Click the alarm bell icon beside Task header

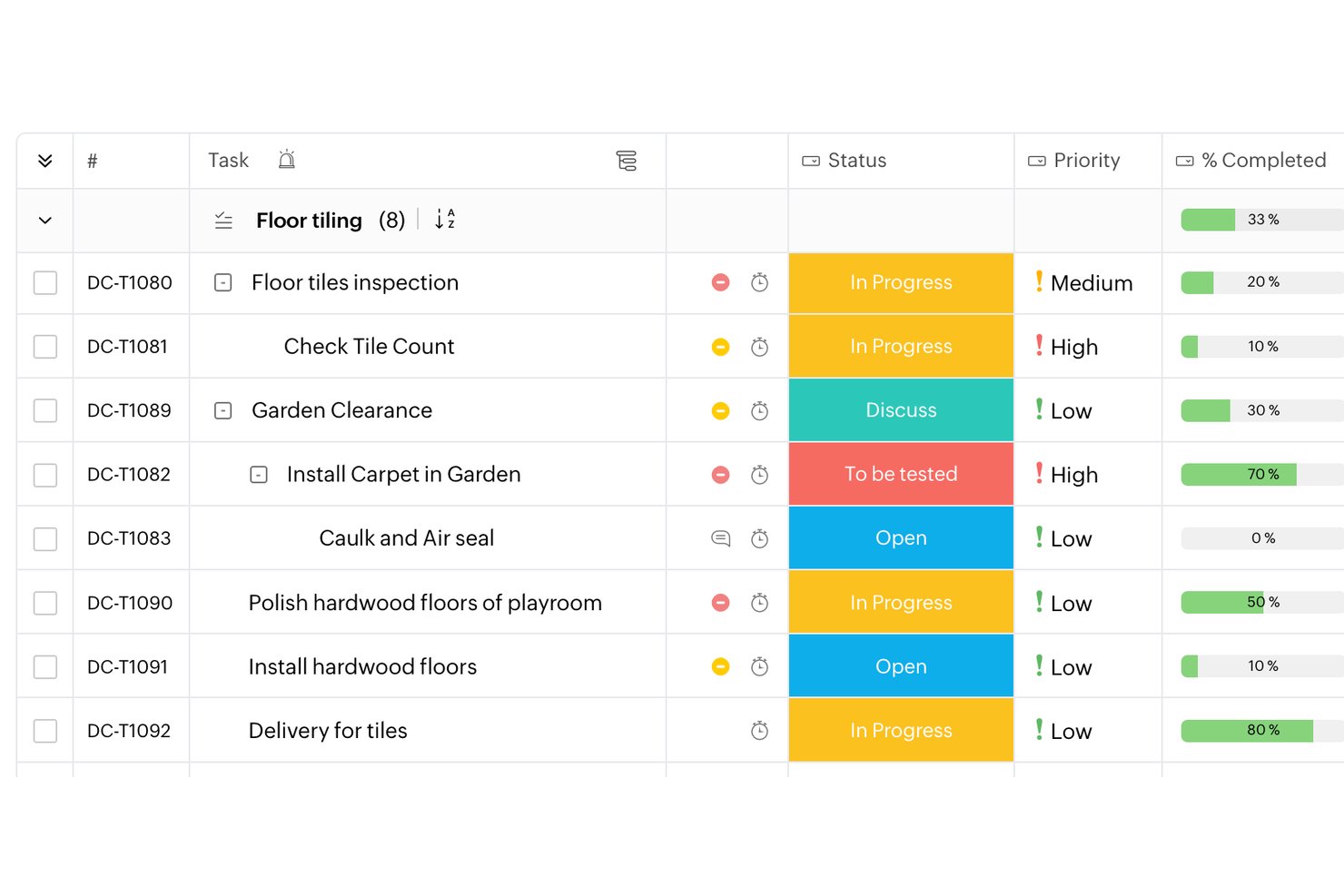point(286,160)
